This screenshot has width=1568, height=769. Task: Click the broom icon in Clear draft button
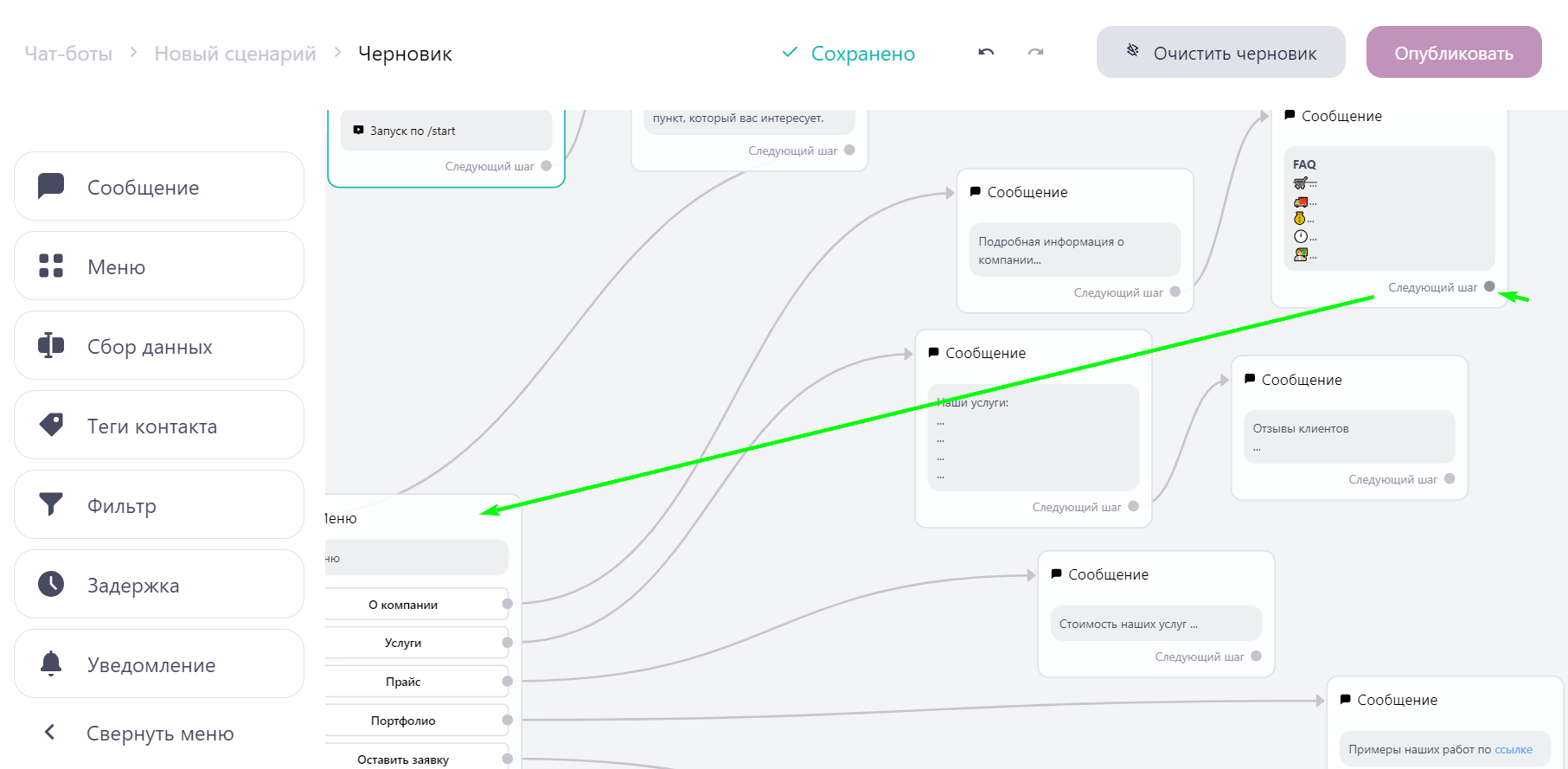[1133, 51]
